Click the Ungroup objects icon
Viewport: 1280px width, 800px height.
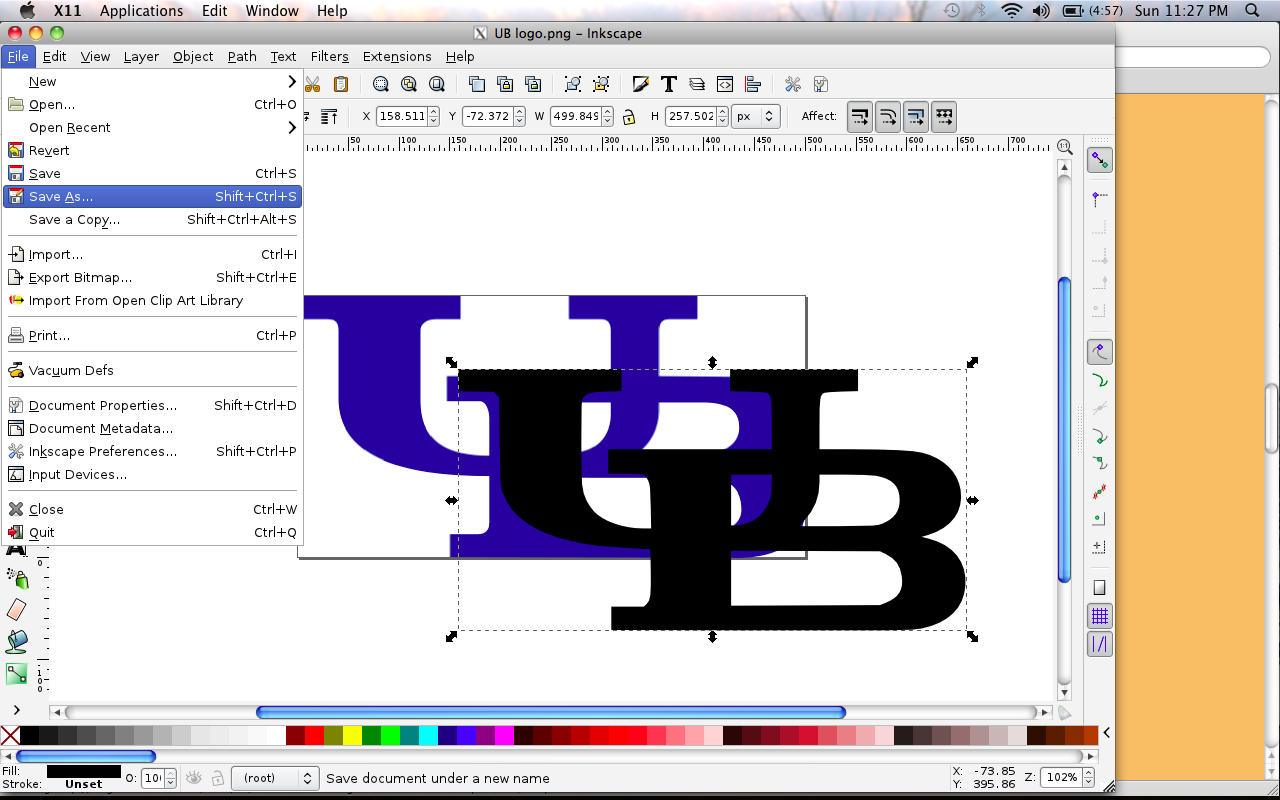point(601,84)
